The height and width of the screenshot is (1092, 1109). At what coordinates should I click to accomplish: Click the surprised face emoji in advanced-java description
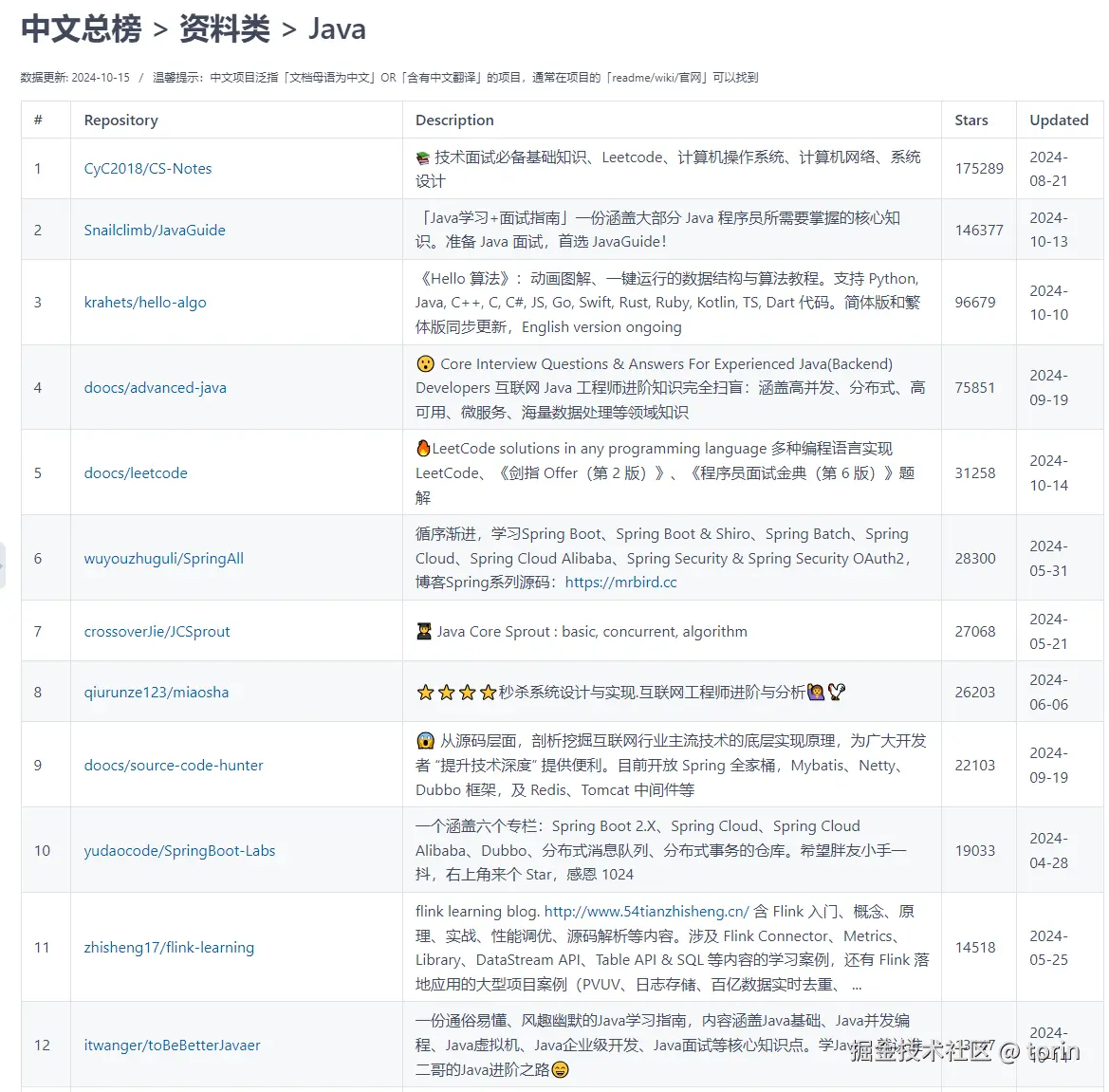(x=425, y=363)
